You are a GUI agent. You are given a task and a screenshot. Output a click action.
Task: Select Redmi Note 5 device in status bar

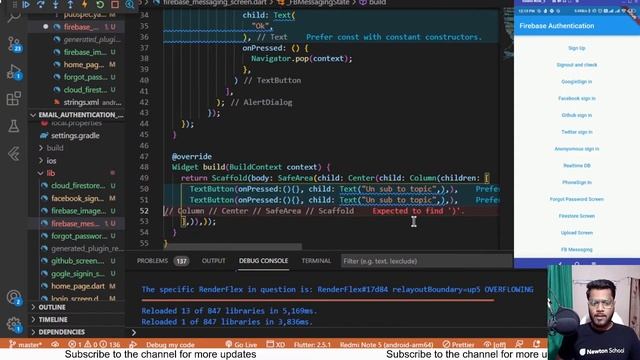[387, 344]
